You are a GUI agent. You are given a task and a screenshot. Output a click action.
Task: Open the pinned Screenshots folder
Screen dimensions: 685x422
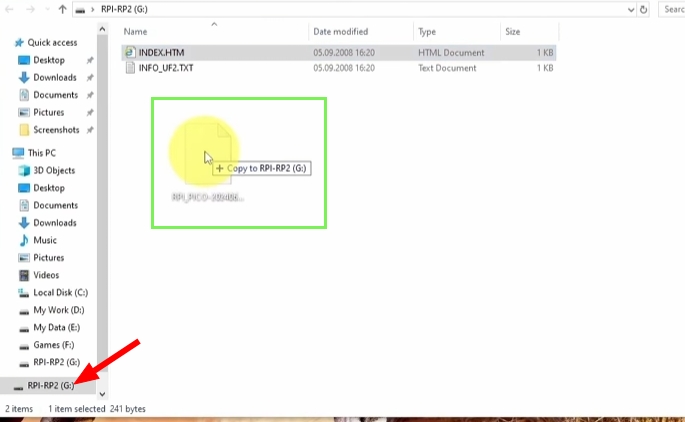tap(55, 130)
